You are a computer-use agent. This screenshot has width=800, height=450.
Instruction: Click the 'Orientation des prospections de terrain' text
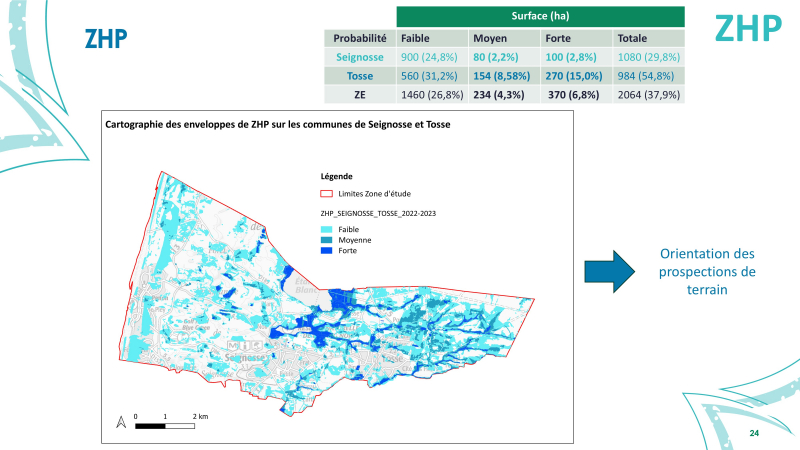click(708, 271)
